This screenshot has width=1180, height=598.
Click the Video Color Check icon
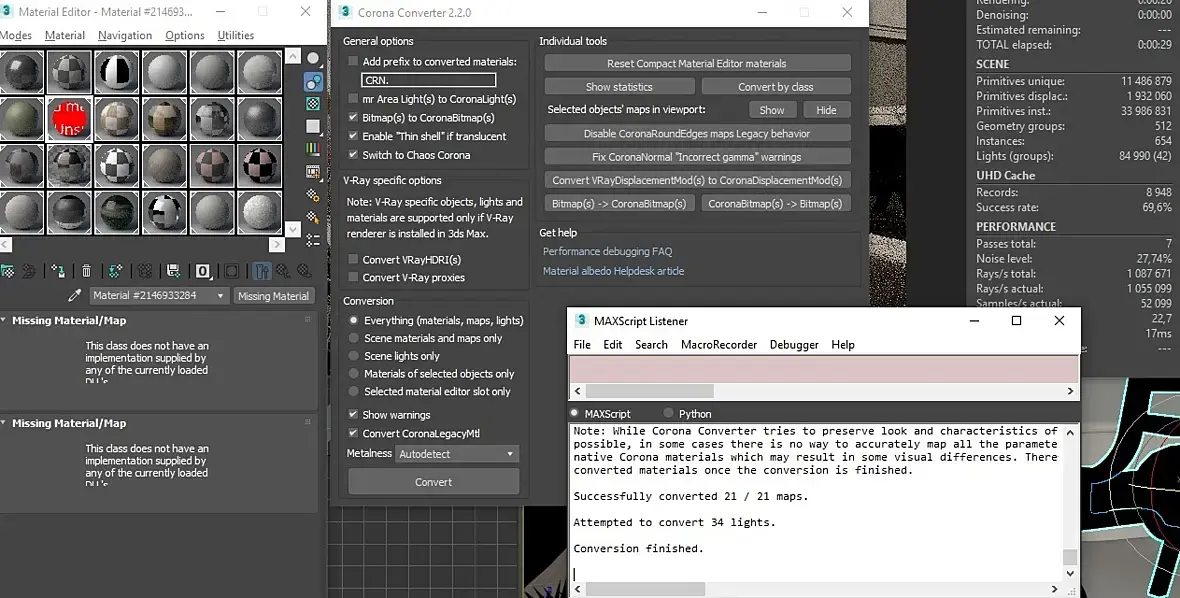313,149
